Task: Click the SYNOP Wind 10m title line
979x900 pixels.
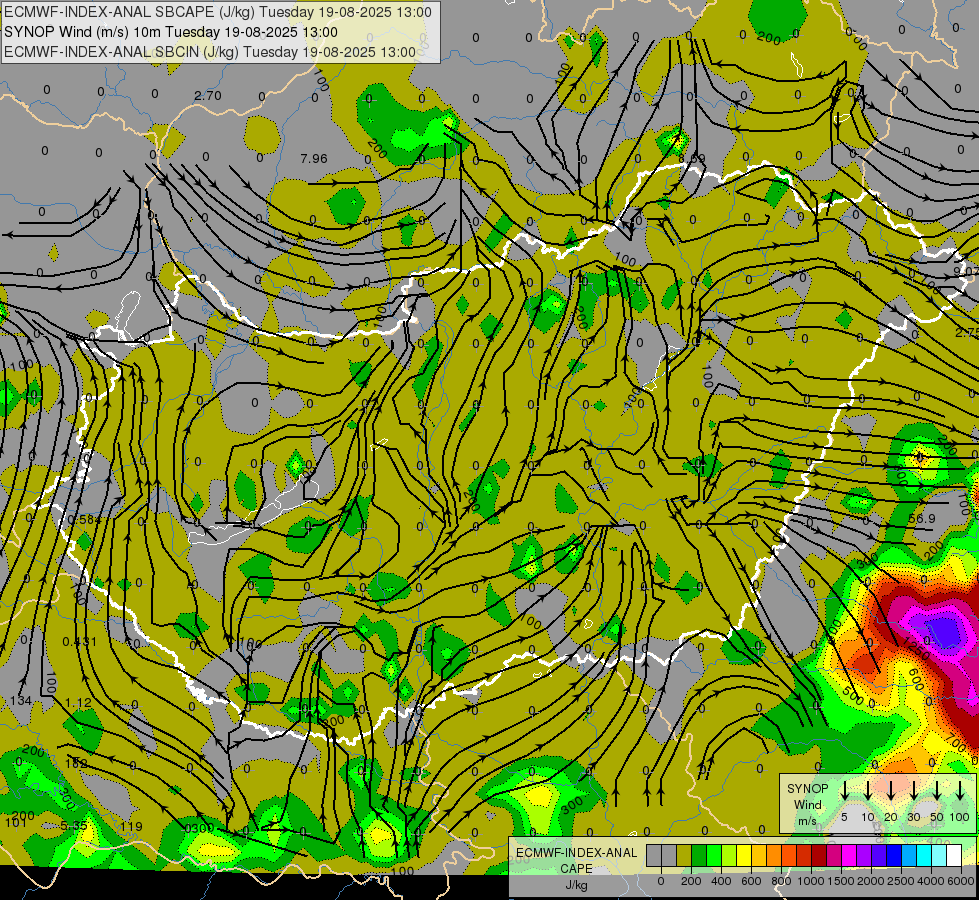Action: point(171,32)
